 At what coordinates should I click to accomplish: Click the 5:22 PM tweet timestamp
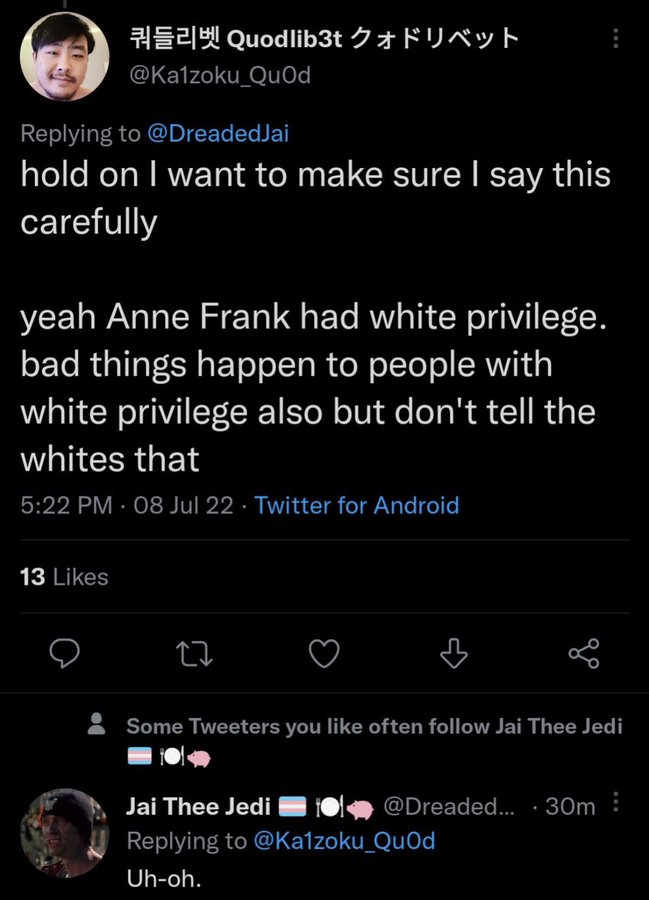coord(66,505)
